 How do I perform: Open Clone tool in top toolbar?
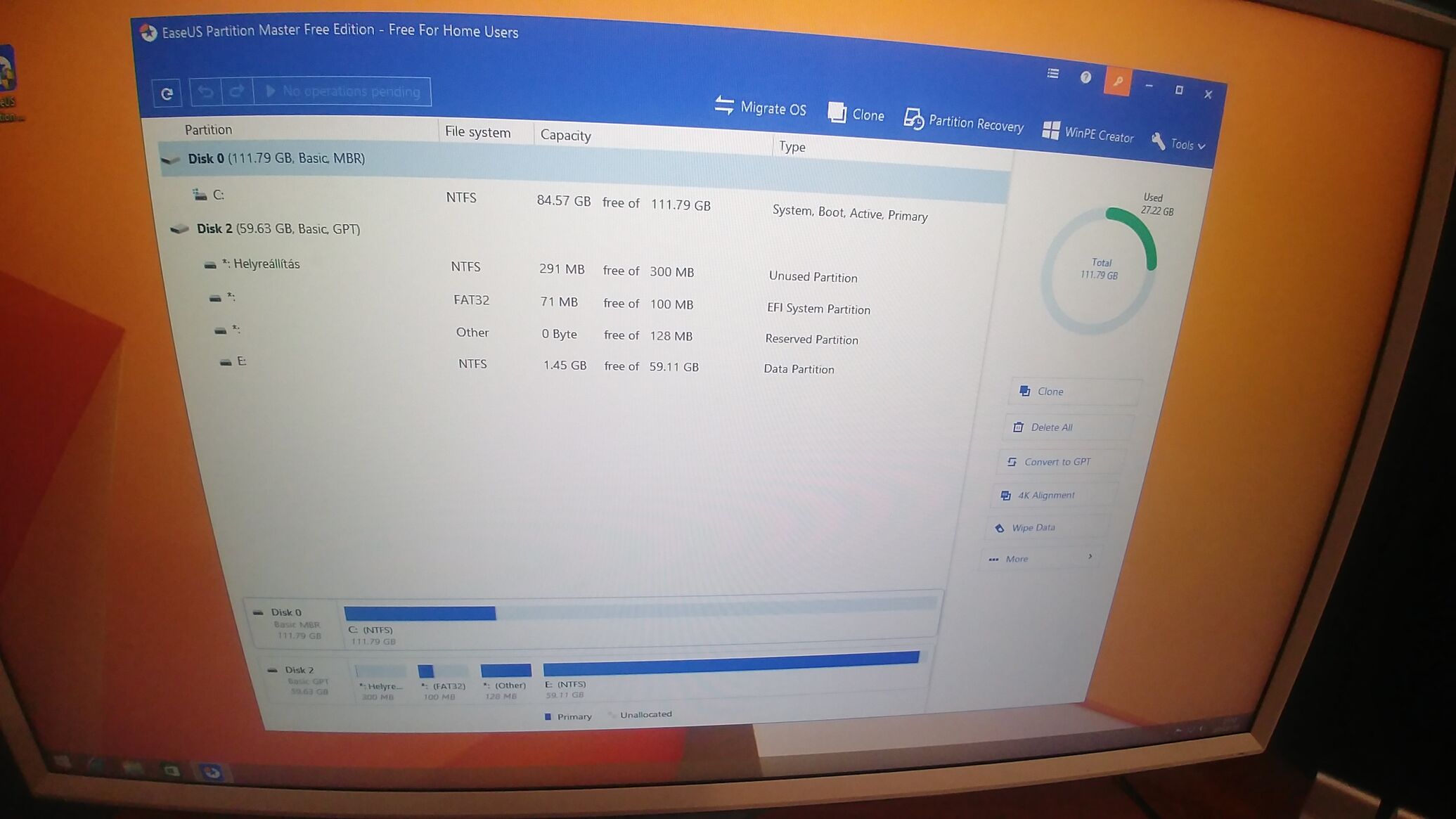click(x=856, y=114)
